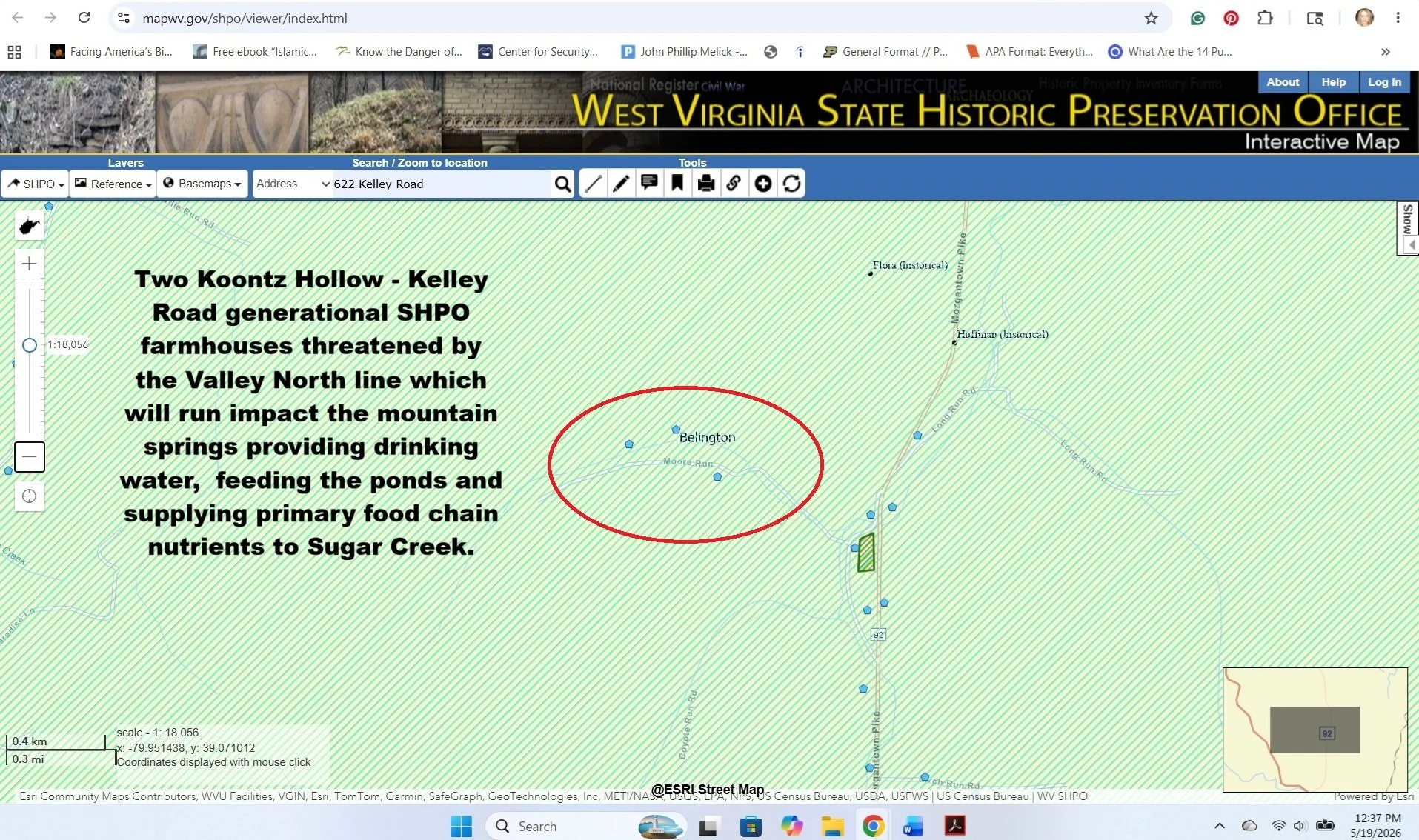Click the browser address bar URL
This screenshot has width=1419, height=840.
point(245,18)
